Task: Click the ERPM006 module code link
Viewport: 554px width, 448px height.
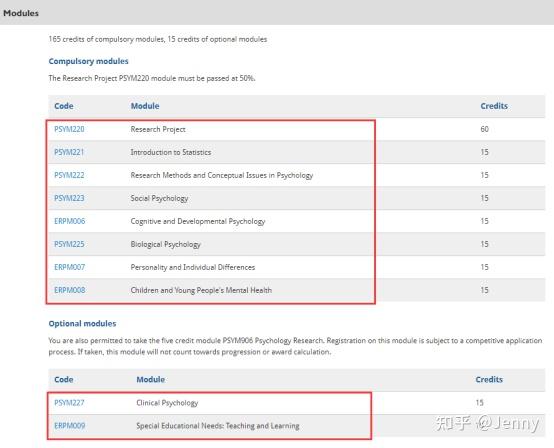Action: tap(70, 221)
